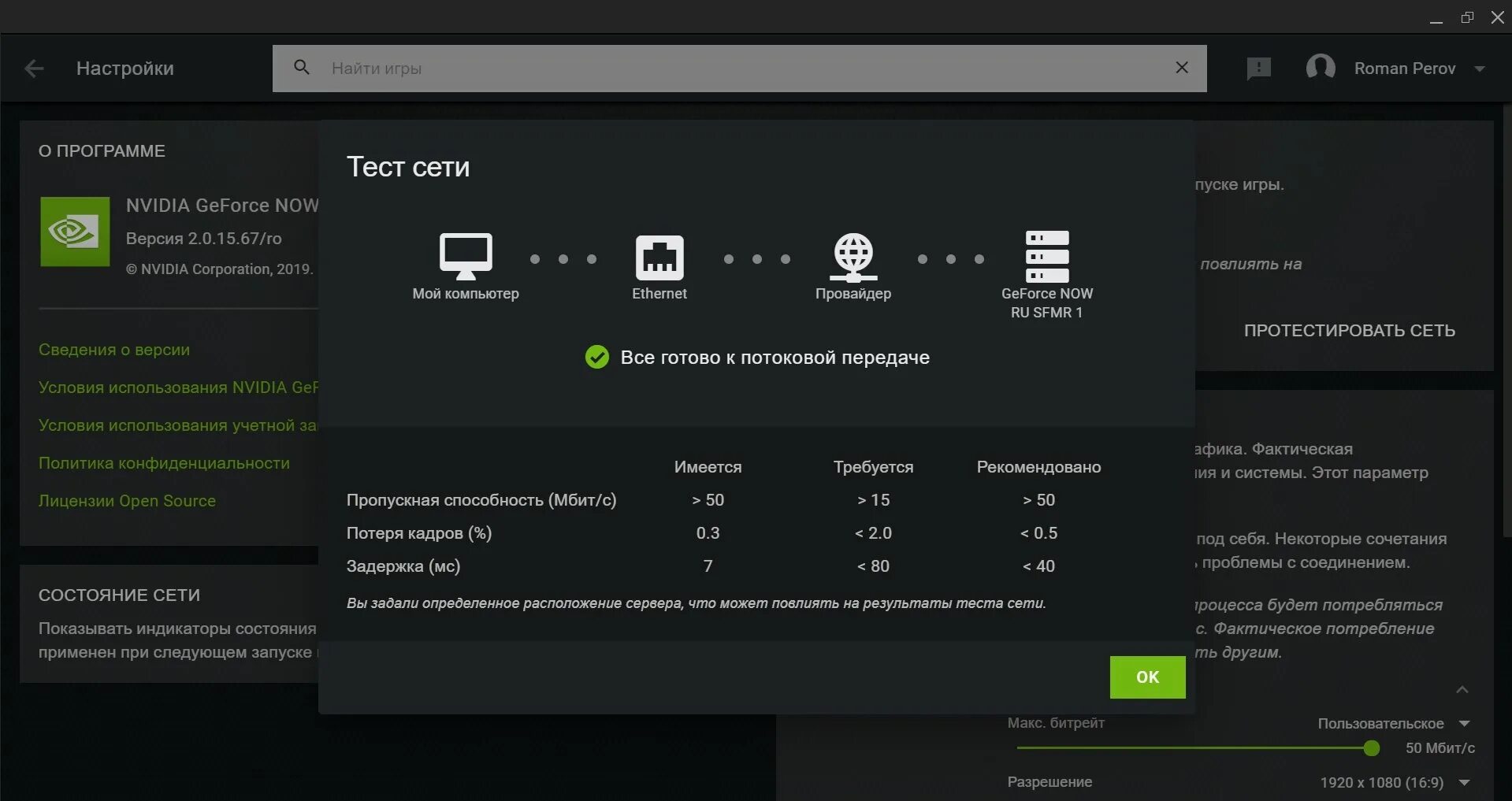This screenshot has width=1512, height=801.
Task: Click the Требуется column header
Action: [873, 467]
